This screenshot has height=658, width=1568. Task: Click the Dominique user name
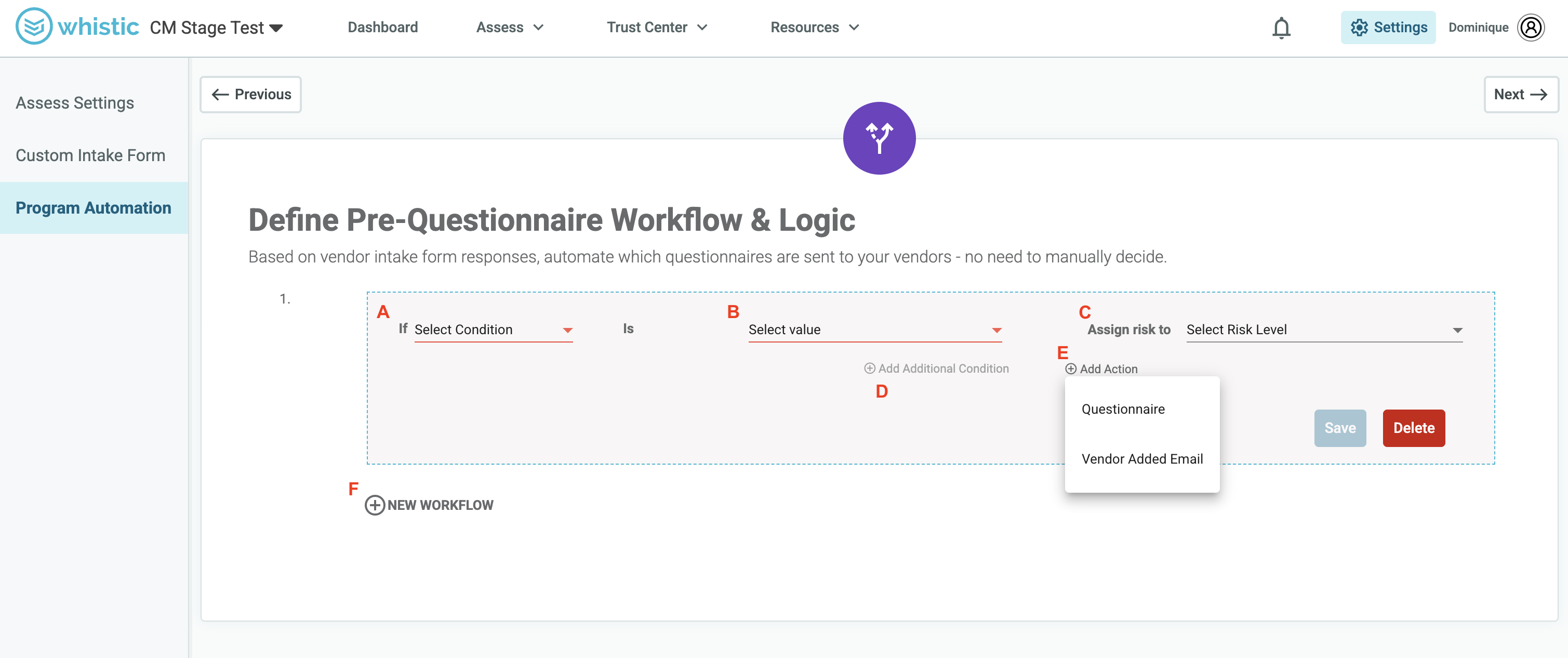(1478, 28)
